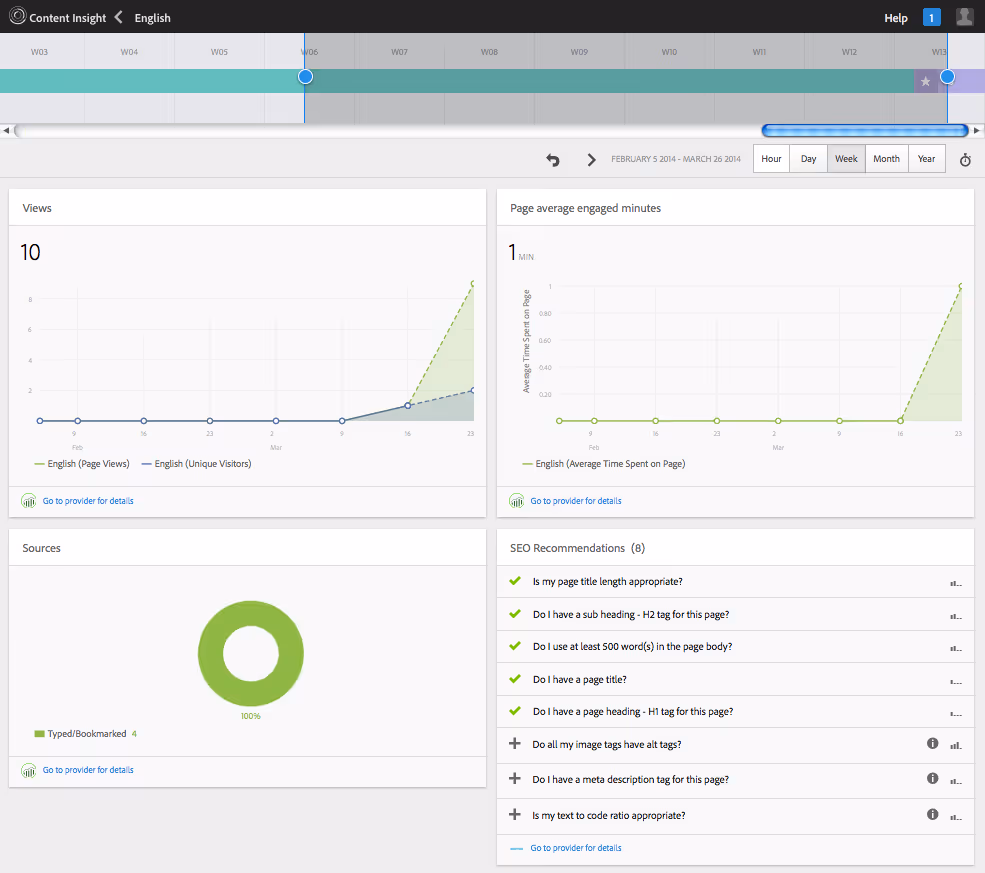Open the Content Insight logo menu
The width and height of the screenshot is (985, 873).
pos(16,16)
